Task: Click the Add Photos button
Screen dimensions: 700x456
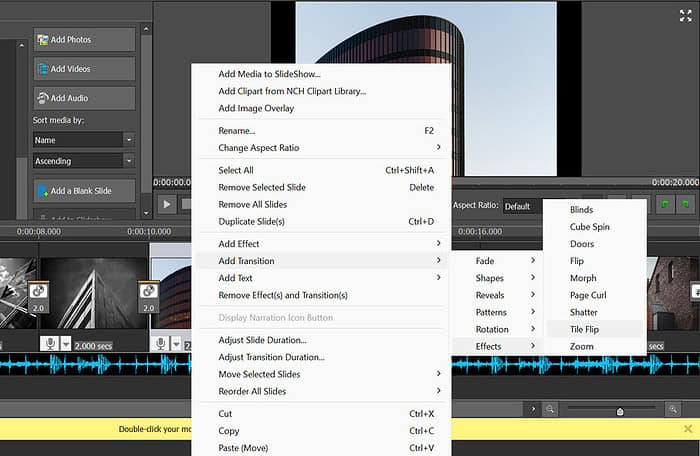Action: pyautogui.click(x=84, y=40)
